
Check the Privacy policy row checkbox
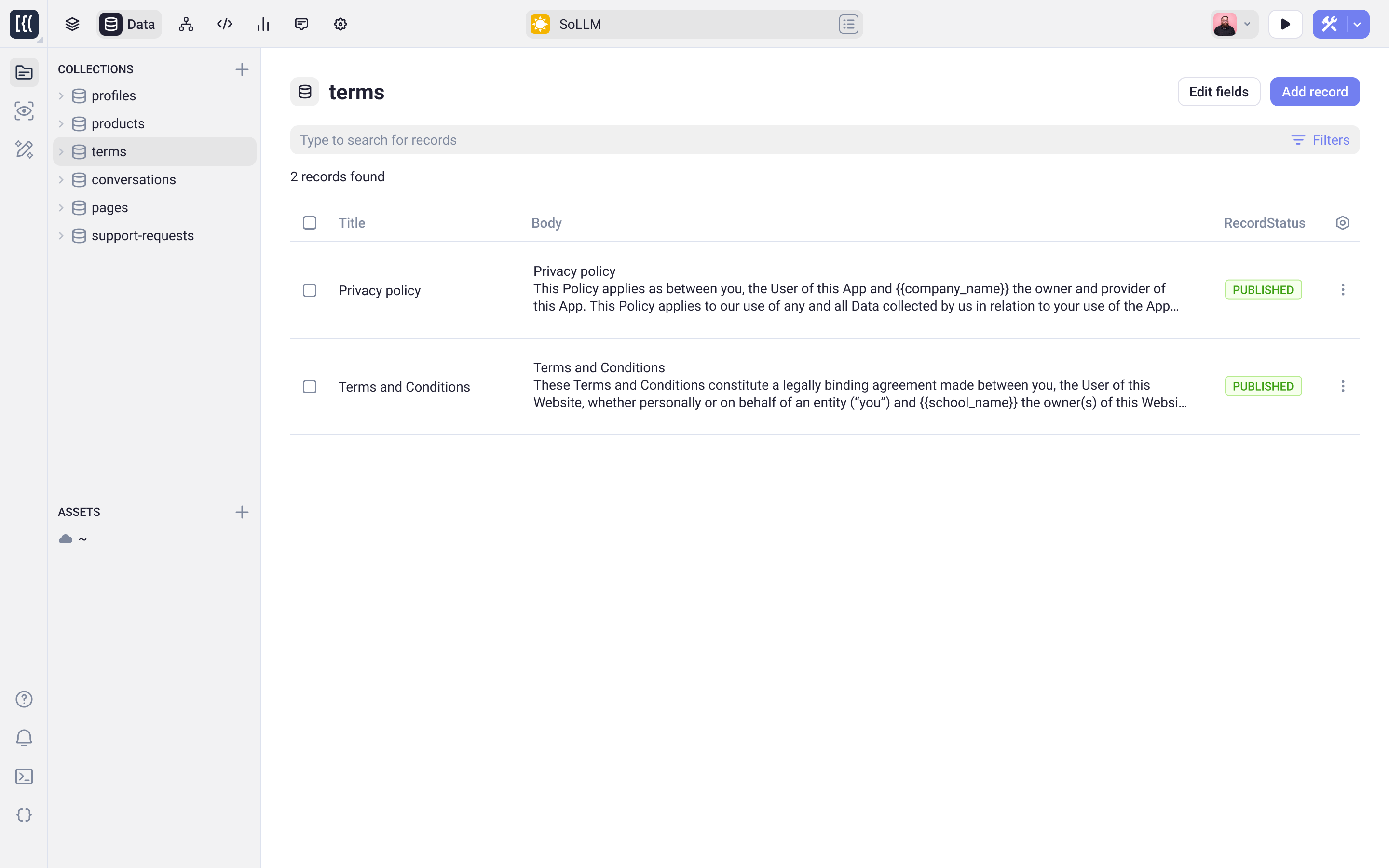coord(309,290)
